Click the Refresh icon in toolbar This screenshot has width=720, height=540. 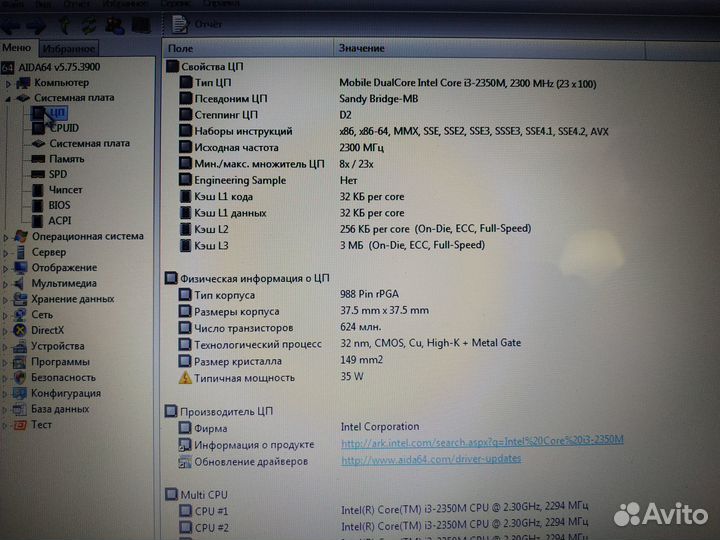point(89,25)
